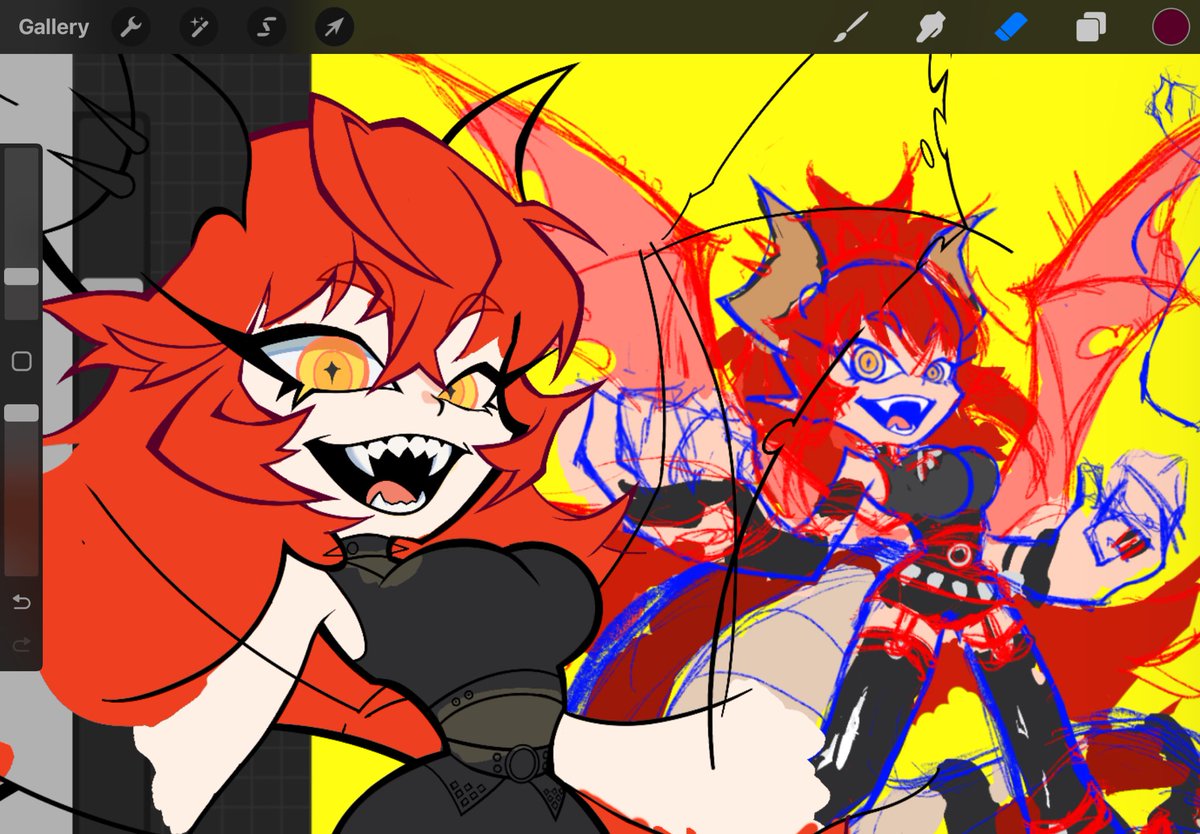Select the Smudge tool
Image resolution: width=1200 pixels, height=834 pixels.
coord(931,27)
